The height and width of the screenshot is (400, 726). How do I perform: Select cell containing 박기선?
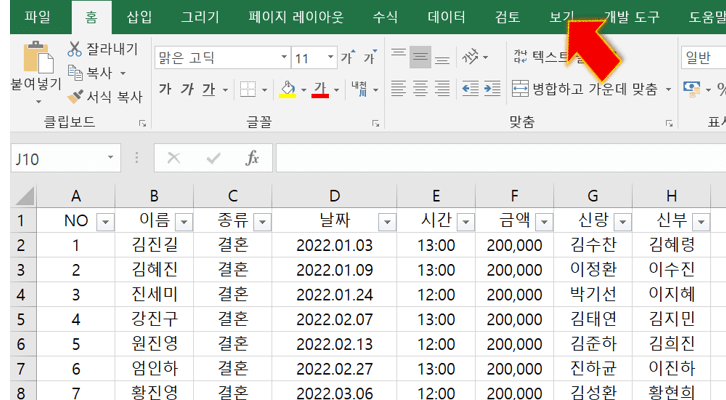593,294
